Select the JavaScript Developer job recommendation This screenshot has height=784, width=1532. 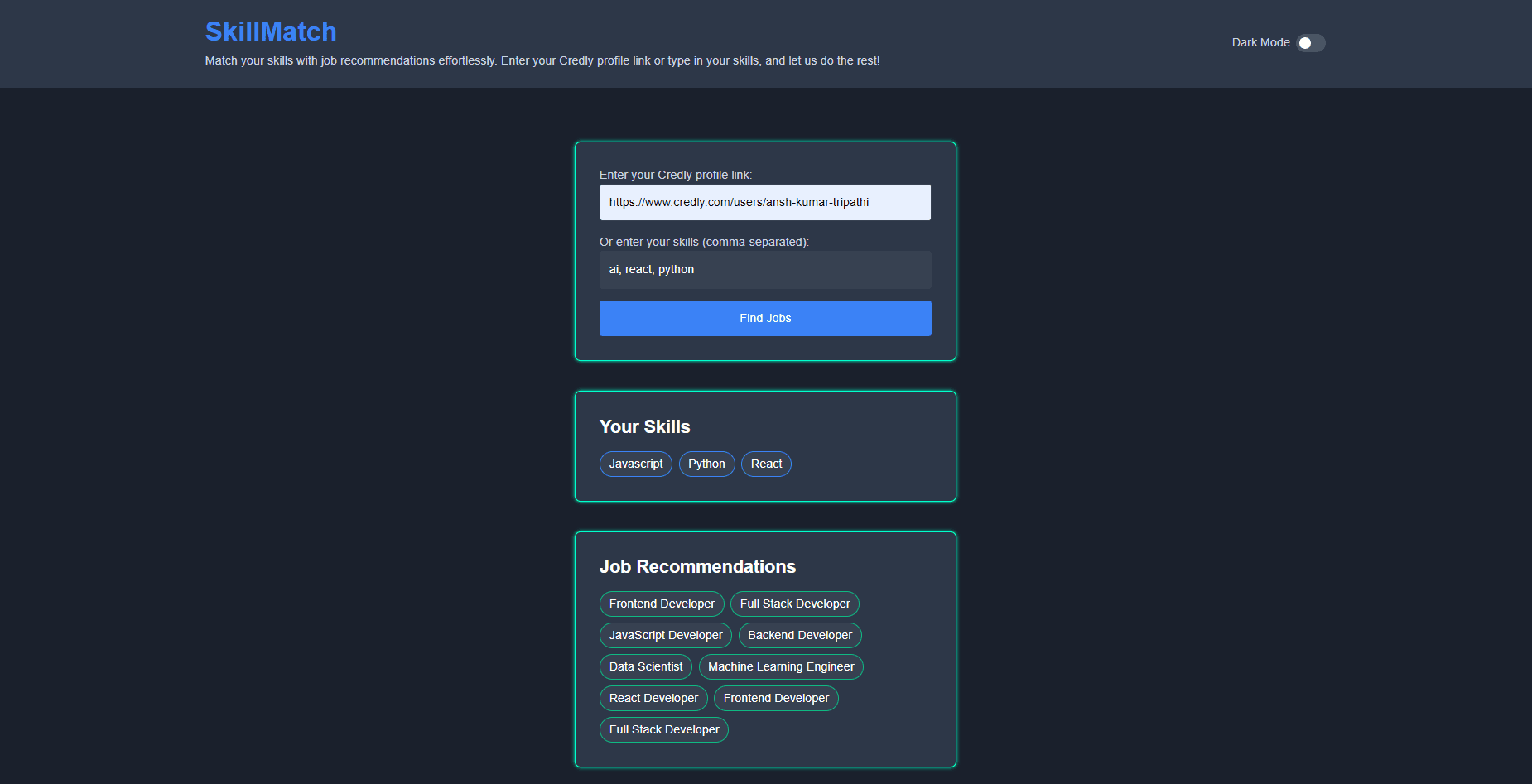[665, 635]
